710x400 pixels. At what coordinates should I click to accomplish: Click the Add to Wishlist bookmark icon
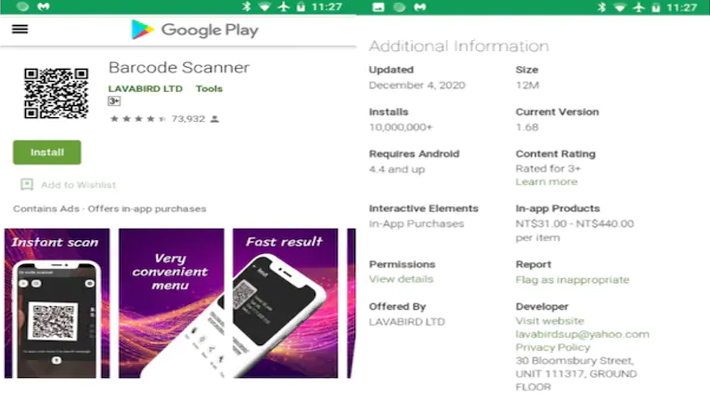click(x=27, y=185)
